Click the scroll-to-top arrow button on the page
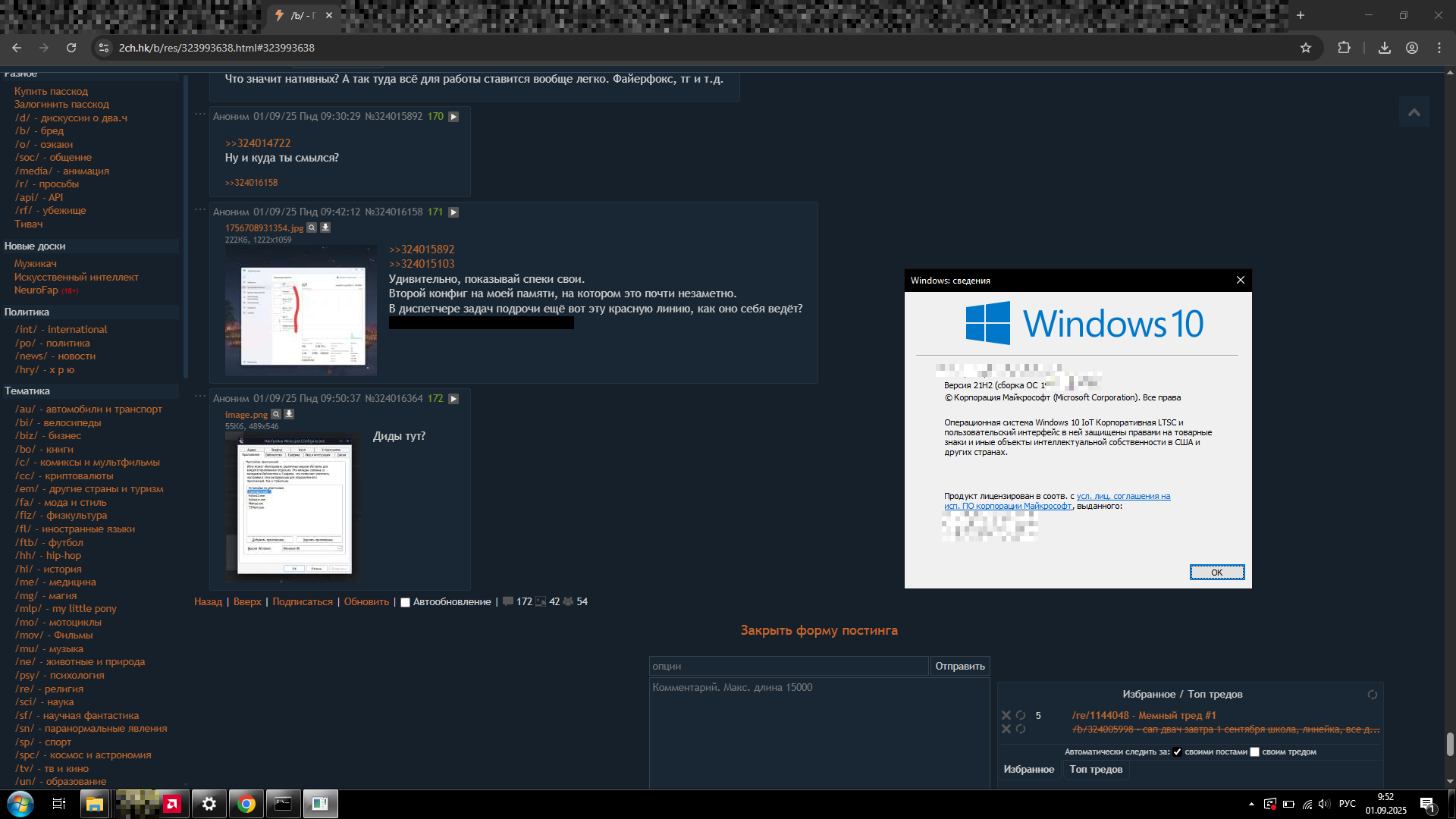Screen dimensions: 1456x819 1414,112
